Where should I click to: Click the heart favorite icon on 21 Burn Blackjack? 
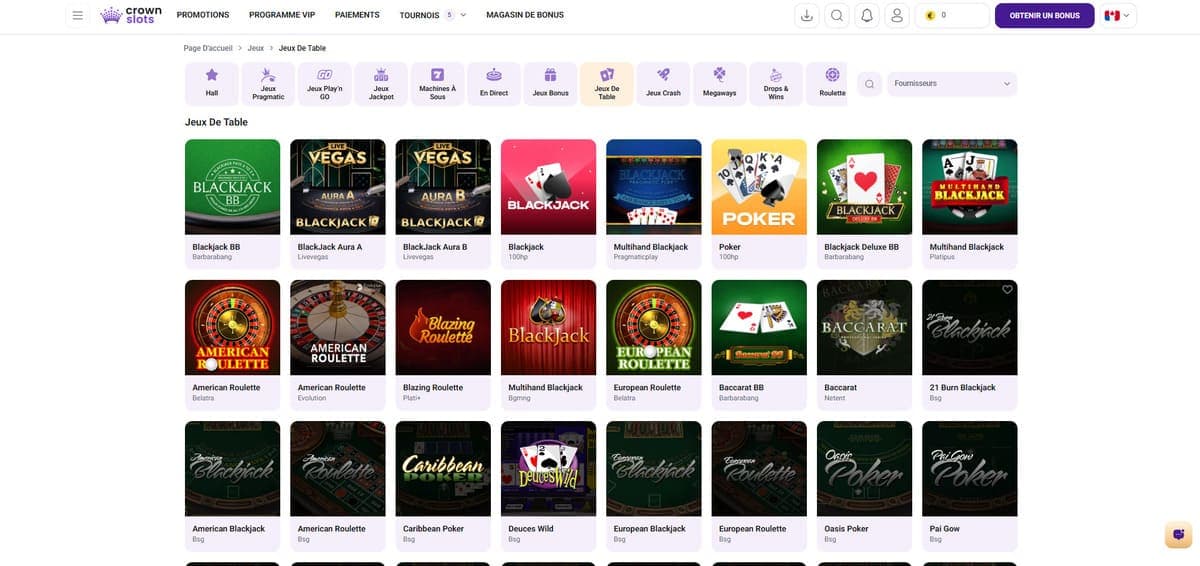(1007, 290)
